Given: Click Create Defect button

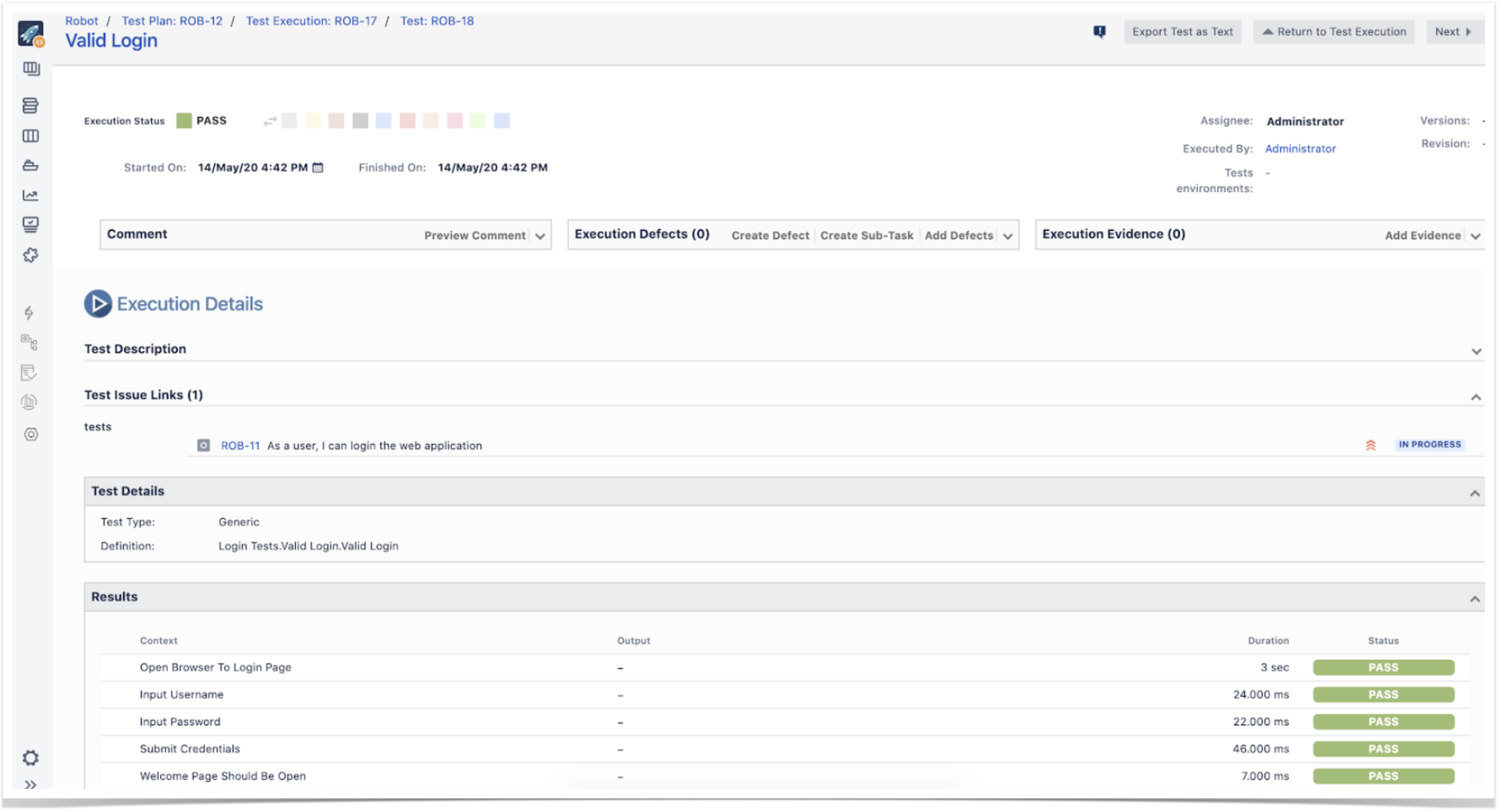Looking at the screenshot, I should point(771,235).
